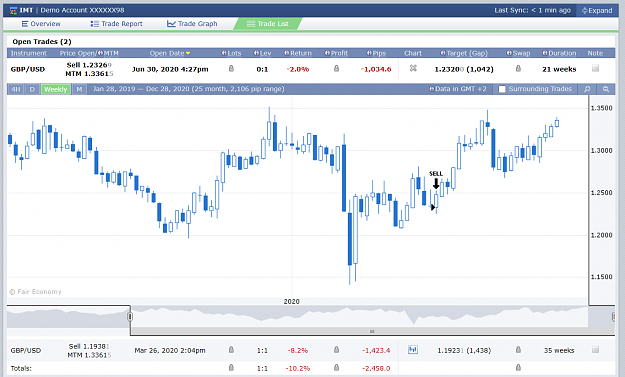Click the info icon beside MTM header
This screenshot has height=377, width=625.
coord(100,53)
